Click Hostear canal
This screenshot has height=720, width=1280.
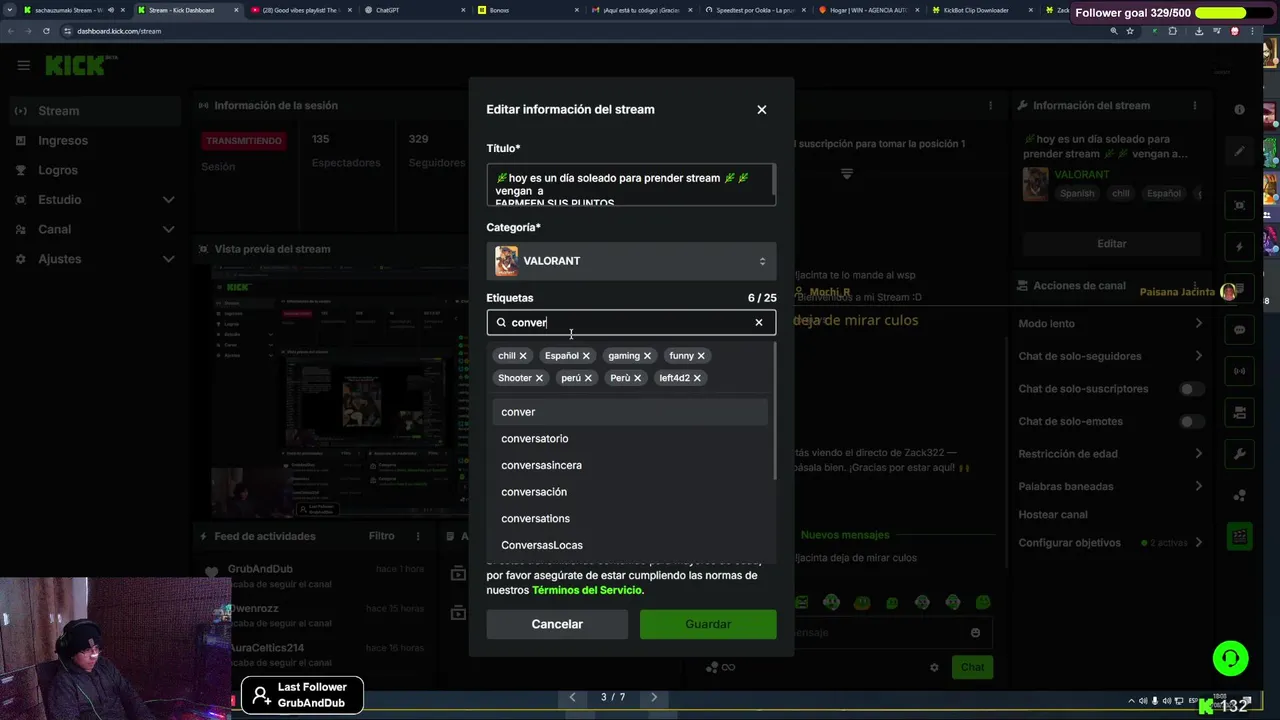[1052, 515]
